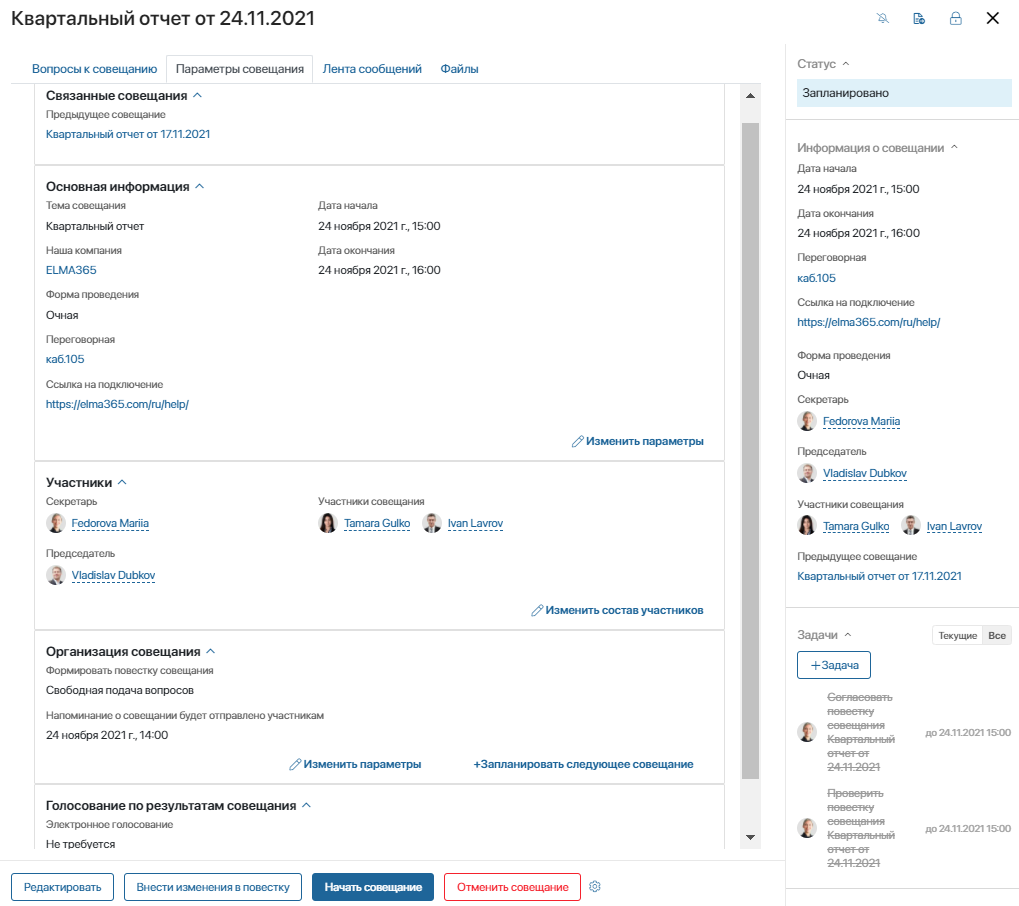Screen dimensions: 1019x906
Task: Open Fedorova Mariia profile in sidebar
Action: (861, 421)
